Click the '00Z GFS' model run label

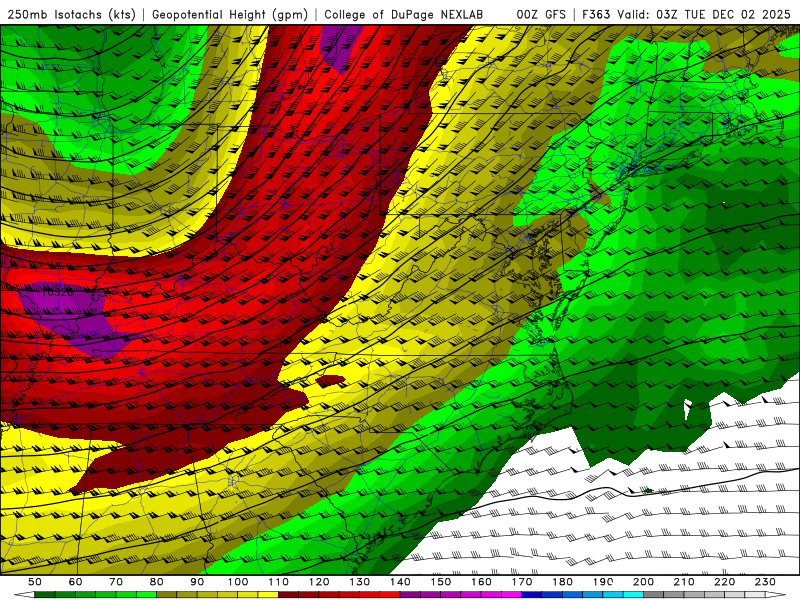[x=541, y=14]
